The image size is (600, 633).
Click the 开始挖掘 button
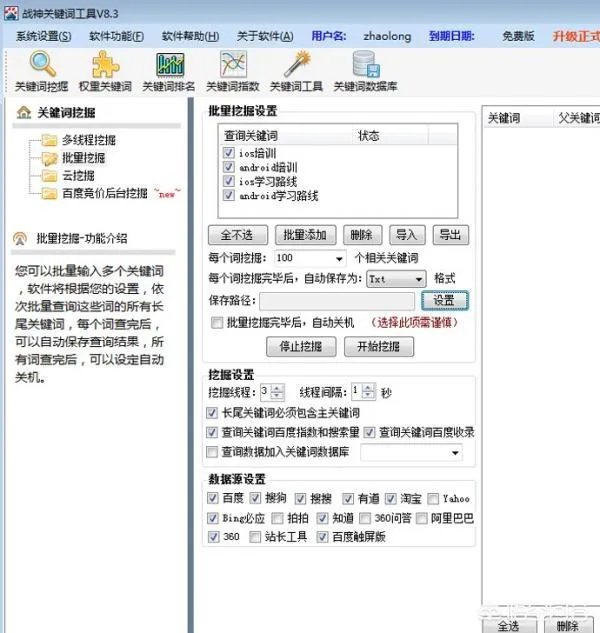pyautogui.click(x=379, y=347)
